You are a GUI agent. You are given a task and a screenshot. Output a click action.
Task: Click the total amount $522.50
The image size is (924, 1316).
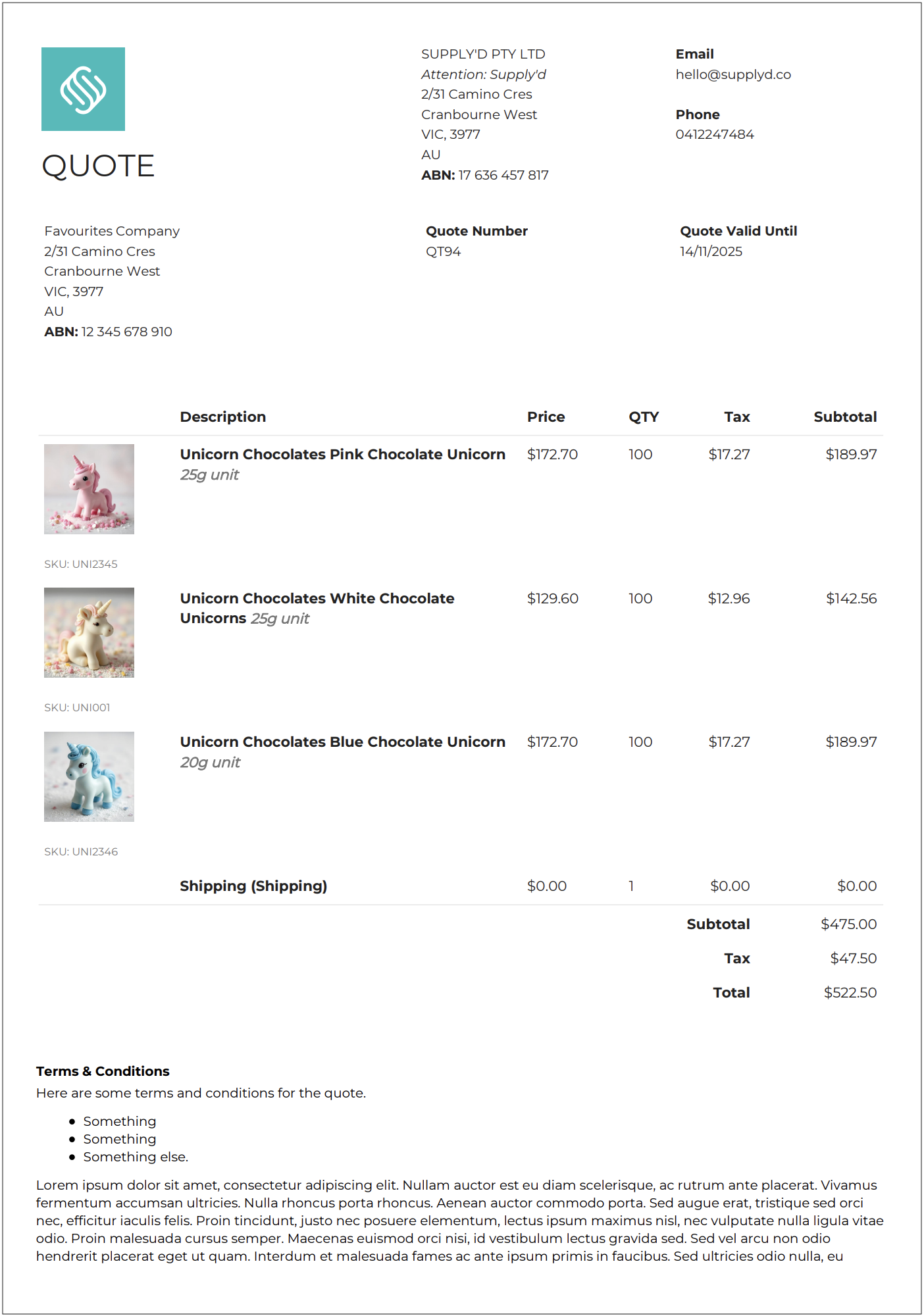850,992
